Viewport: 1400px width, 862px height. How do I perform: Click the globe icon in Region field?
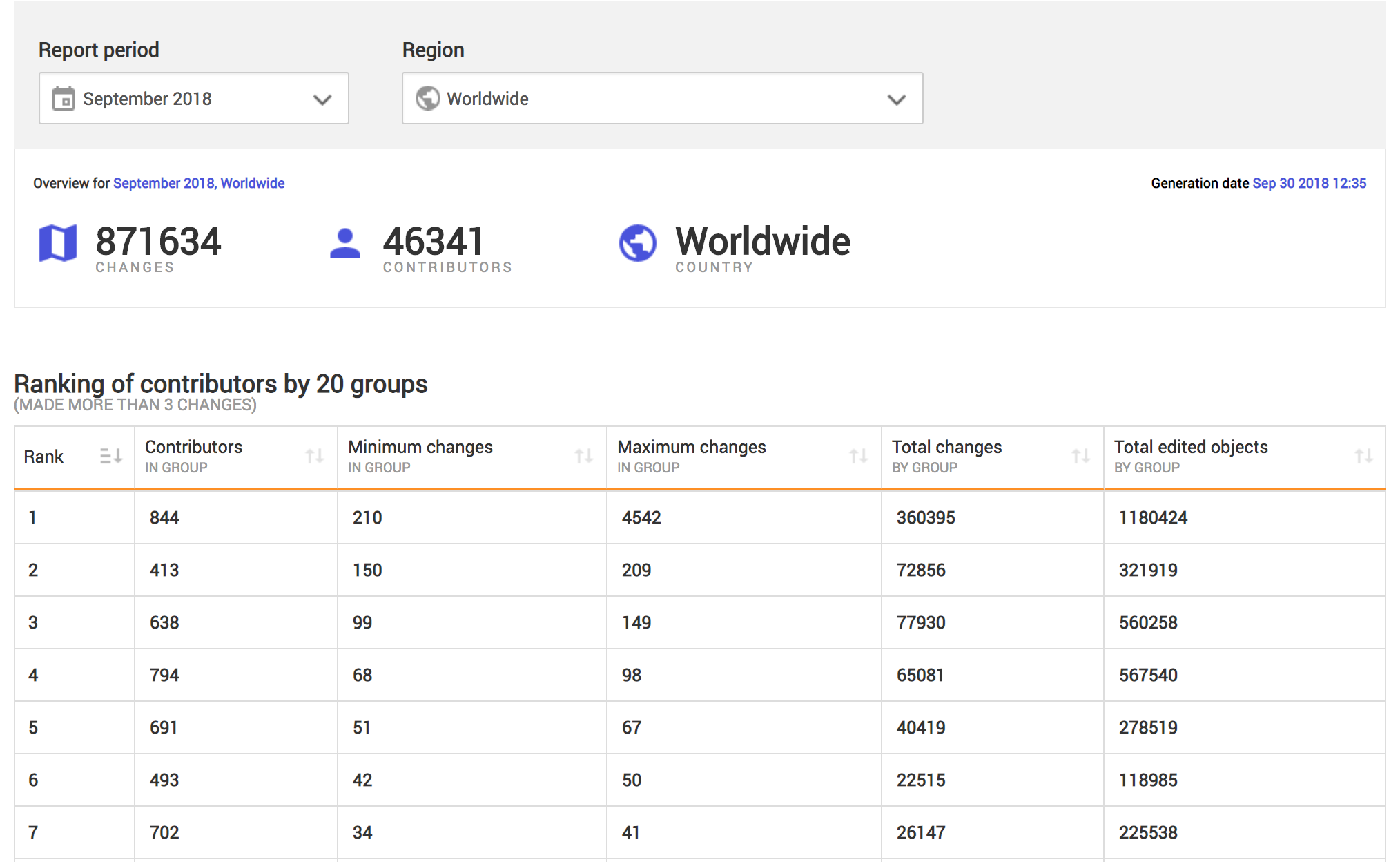coord(427,99)
